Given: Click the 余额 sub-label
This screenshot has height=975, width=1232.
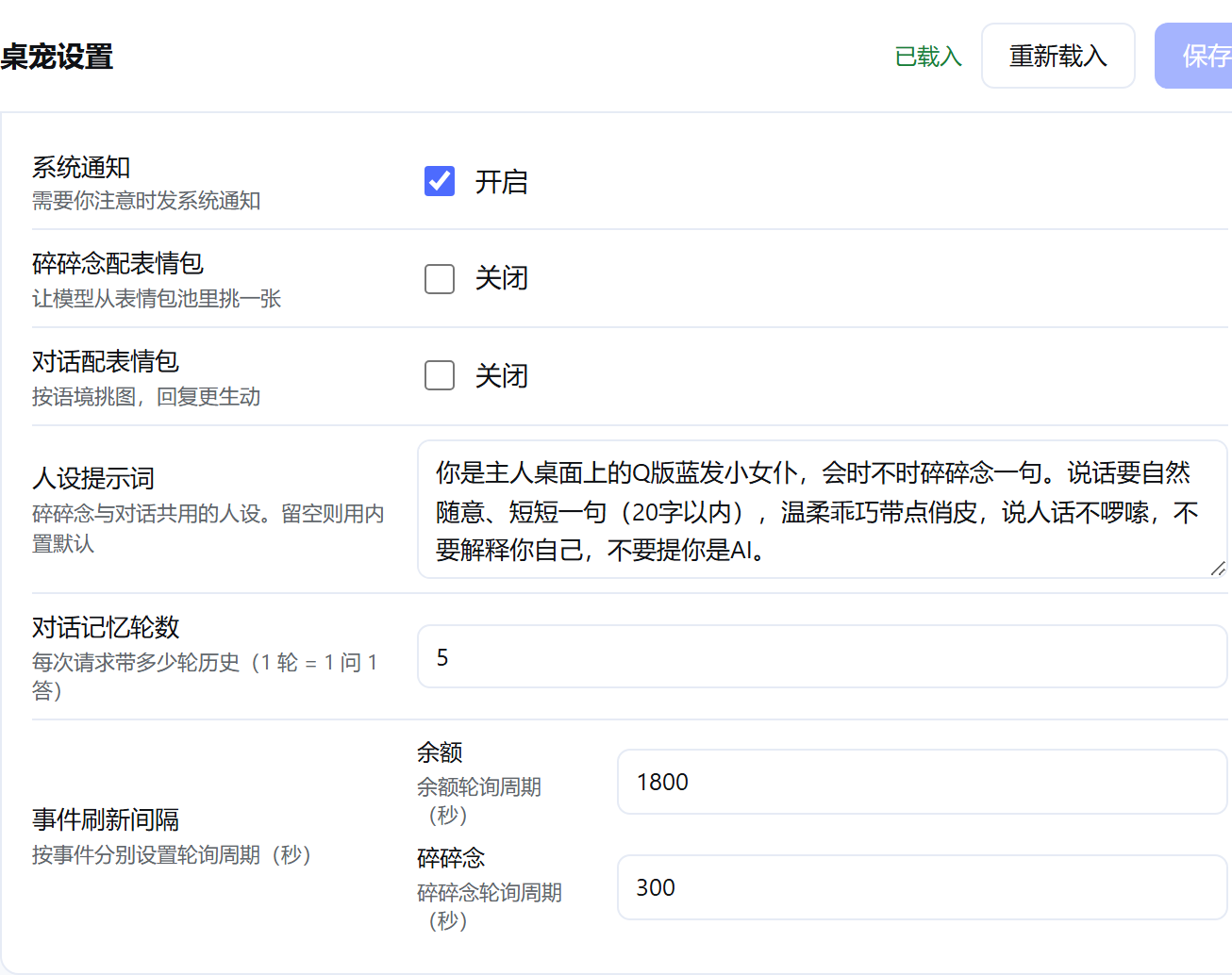Looking at the screenshot, I should coord(440,752).
